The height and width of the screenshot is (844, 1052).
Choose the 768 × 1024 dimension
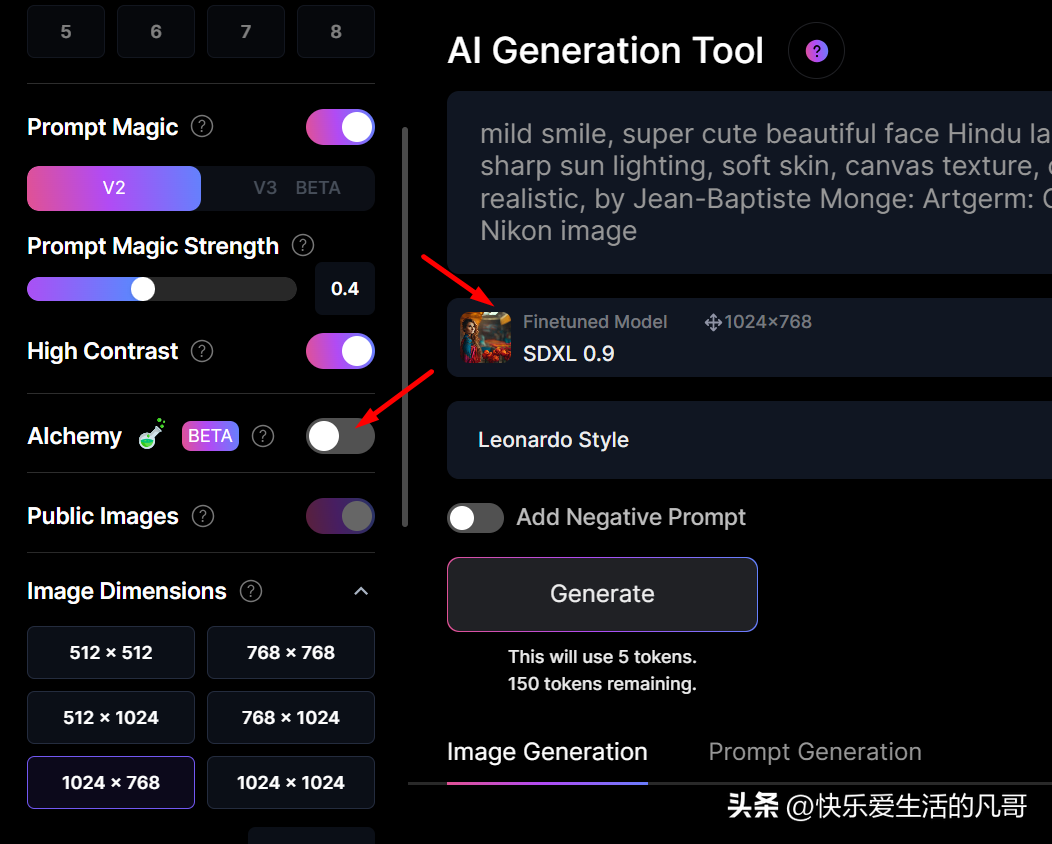(x=290, y=718)
